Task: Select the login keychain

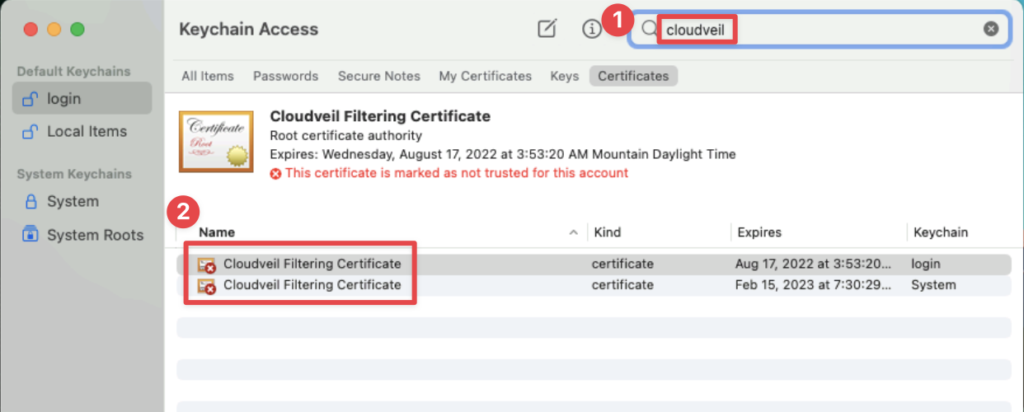Action: tap(82, 99)
